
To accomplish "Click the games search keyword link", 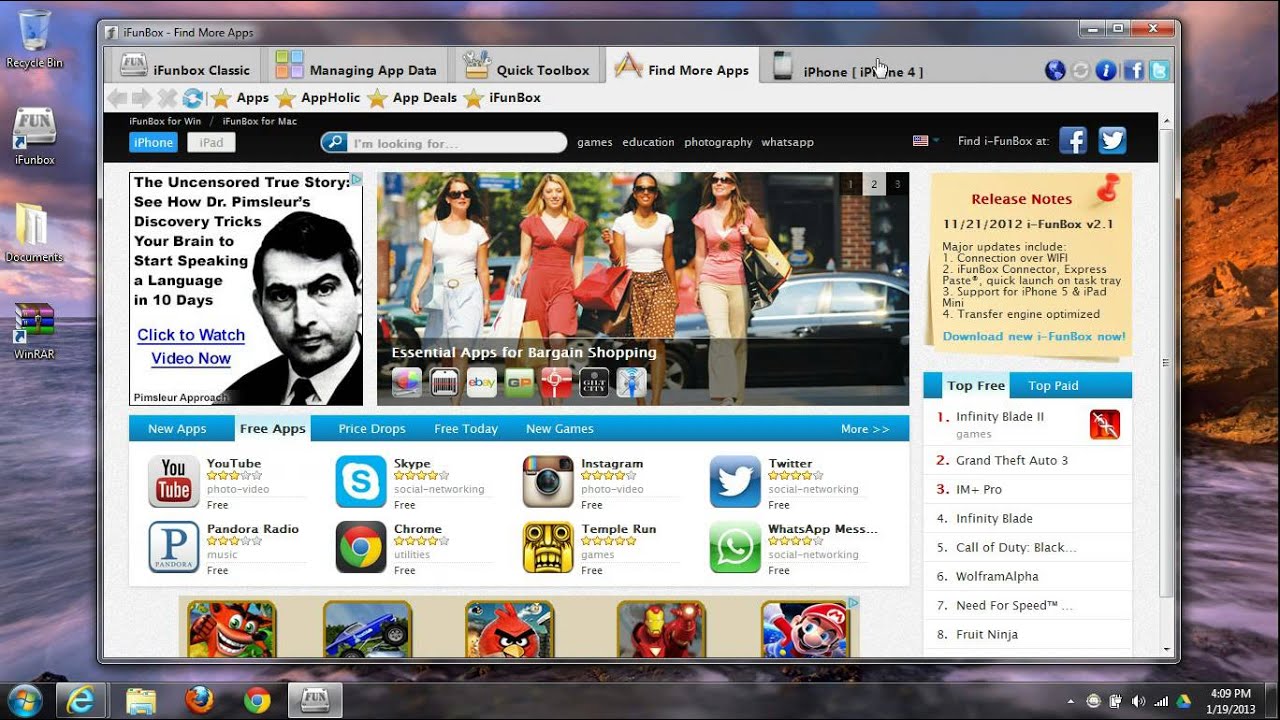I will [595, 142].
